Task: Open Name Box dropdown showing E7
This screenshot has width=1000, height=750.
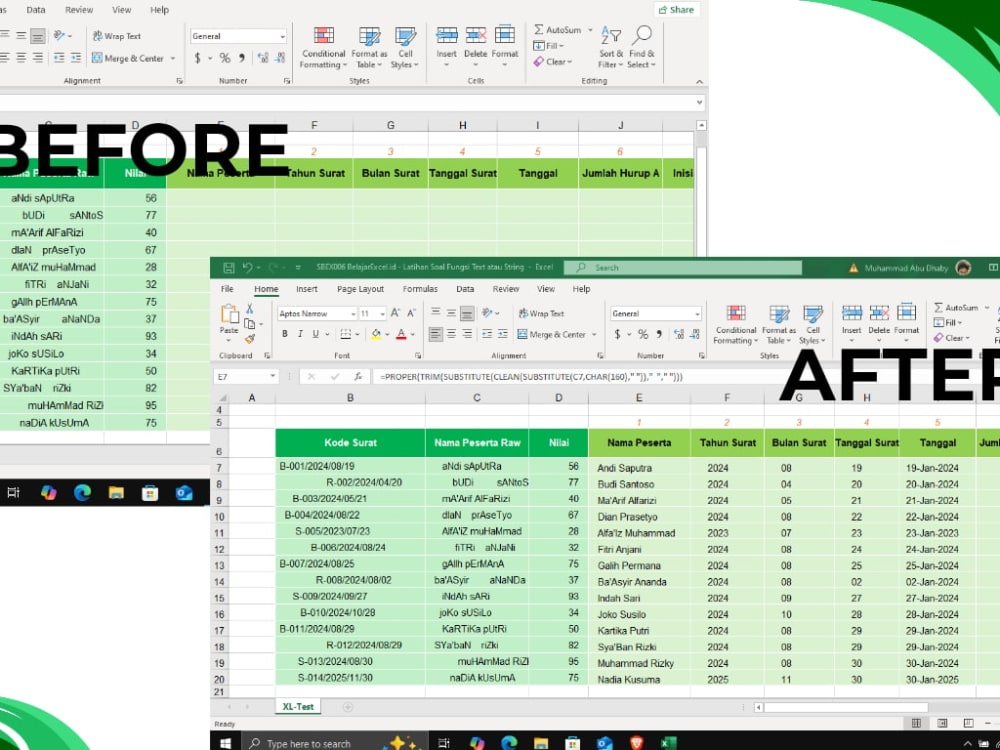Action: [273, 377]
